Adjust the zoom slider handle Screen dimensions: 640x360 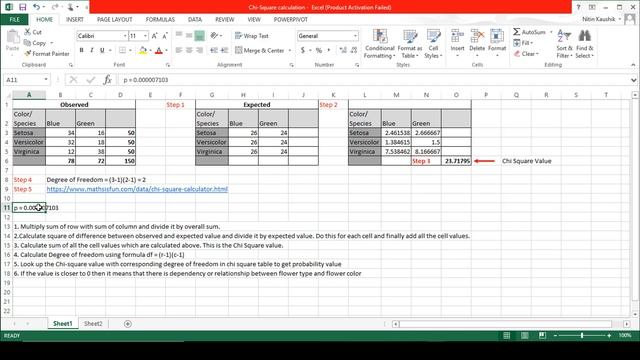point(582,336)
